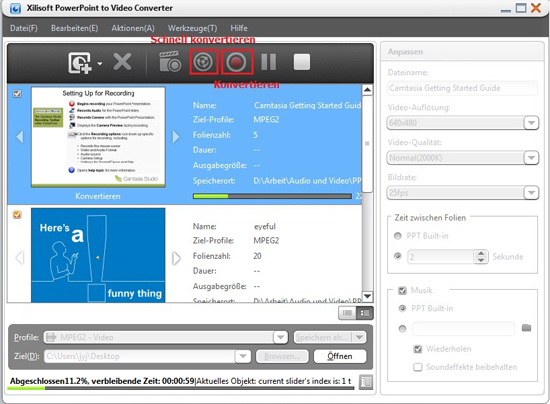This screenshot has width=550, height=404.
Task: Remove selected file with X icon
Action: pyautogui.click(x=122, y=62)
